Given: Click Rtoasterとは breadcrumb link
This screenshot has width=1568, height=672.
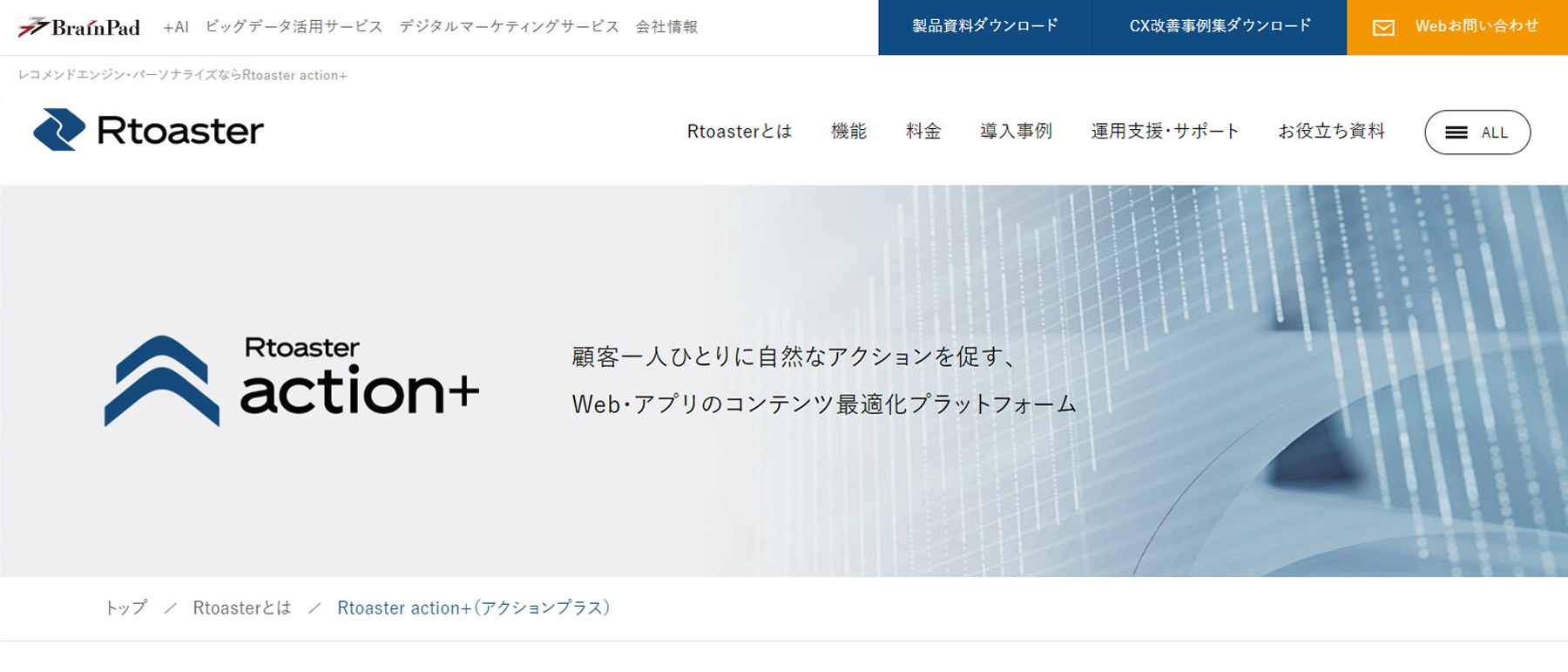Looking at the screenshot, I should (242, 608).
